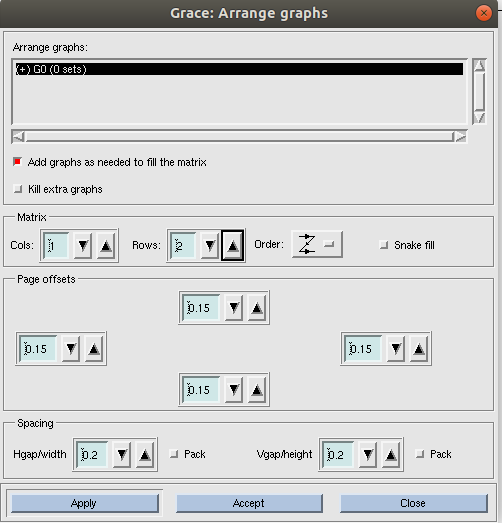Increase the Cols value with up arrow
This screenshot has height=523, width=502.
click(106, 246)
